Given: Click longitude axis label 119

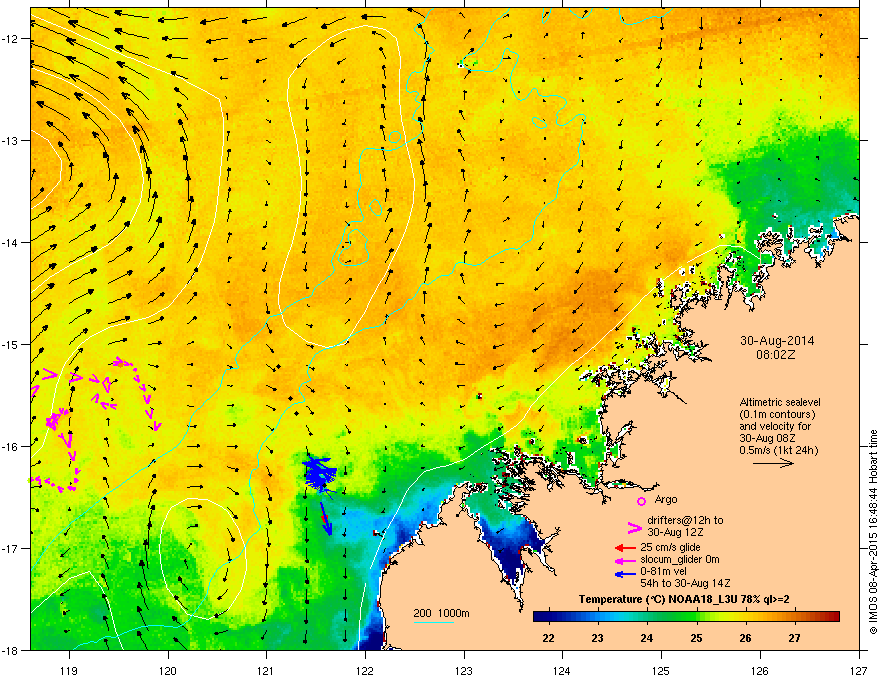Looking at the screenshot, I should 69,670.
